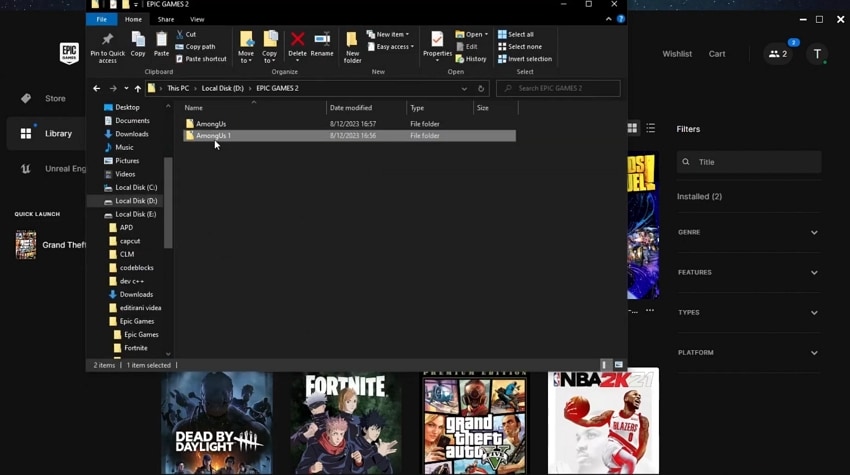Open Music in navigation pane

point(124,147)
